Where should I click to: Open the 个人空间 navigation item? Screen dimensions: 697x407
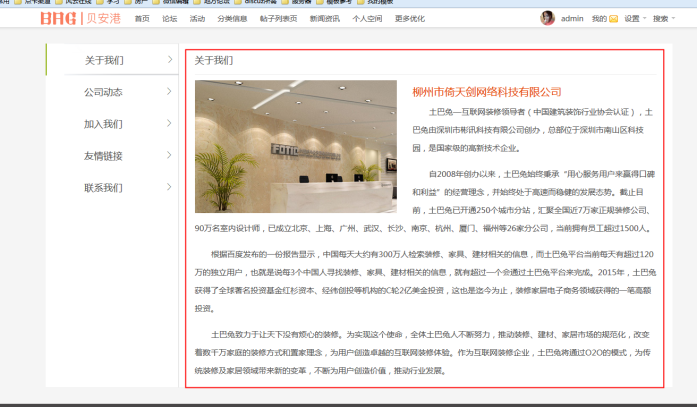click(367, 19)
